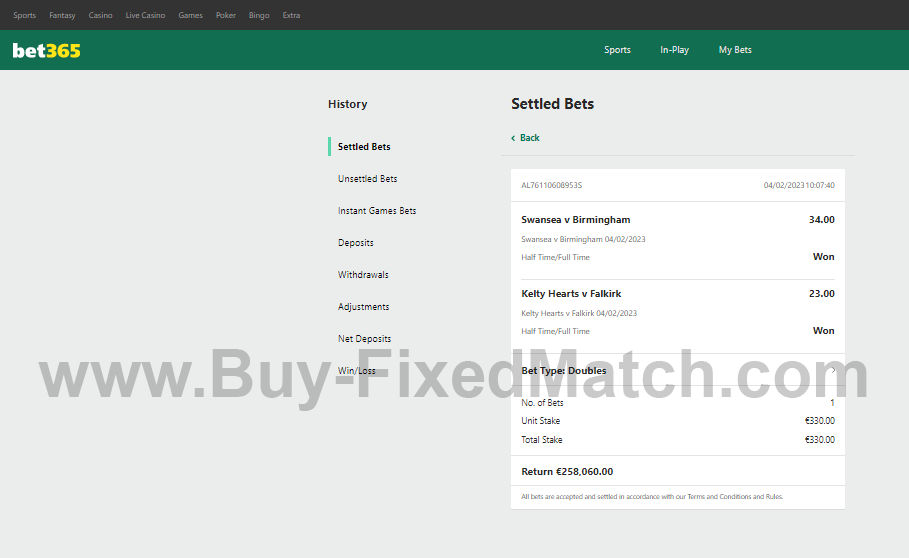Switch to In-Play section
909x558 pixels.
pos(674,50)
